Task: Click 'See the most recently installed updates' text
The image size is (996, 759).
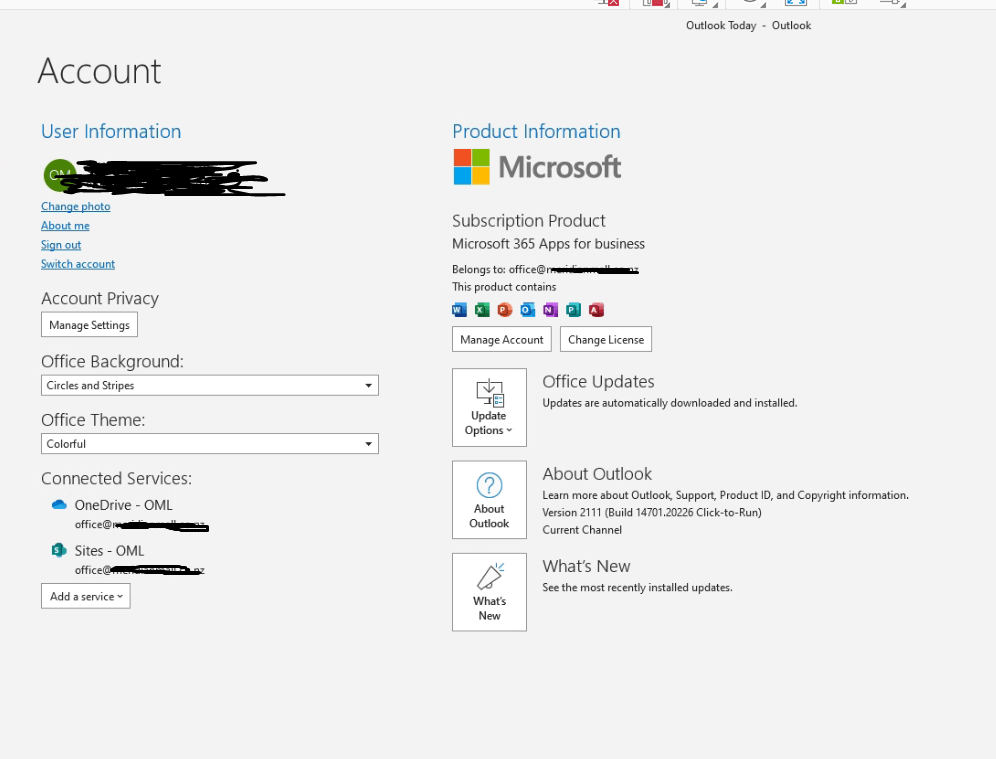Action: click(637, 588)
